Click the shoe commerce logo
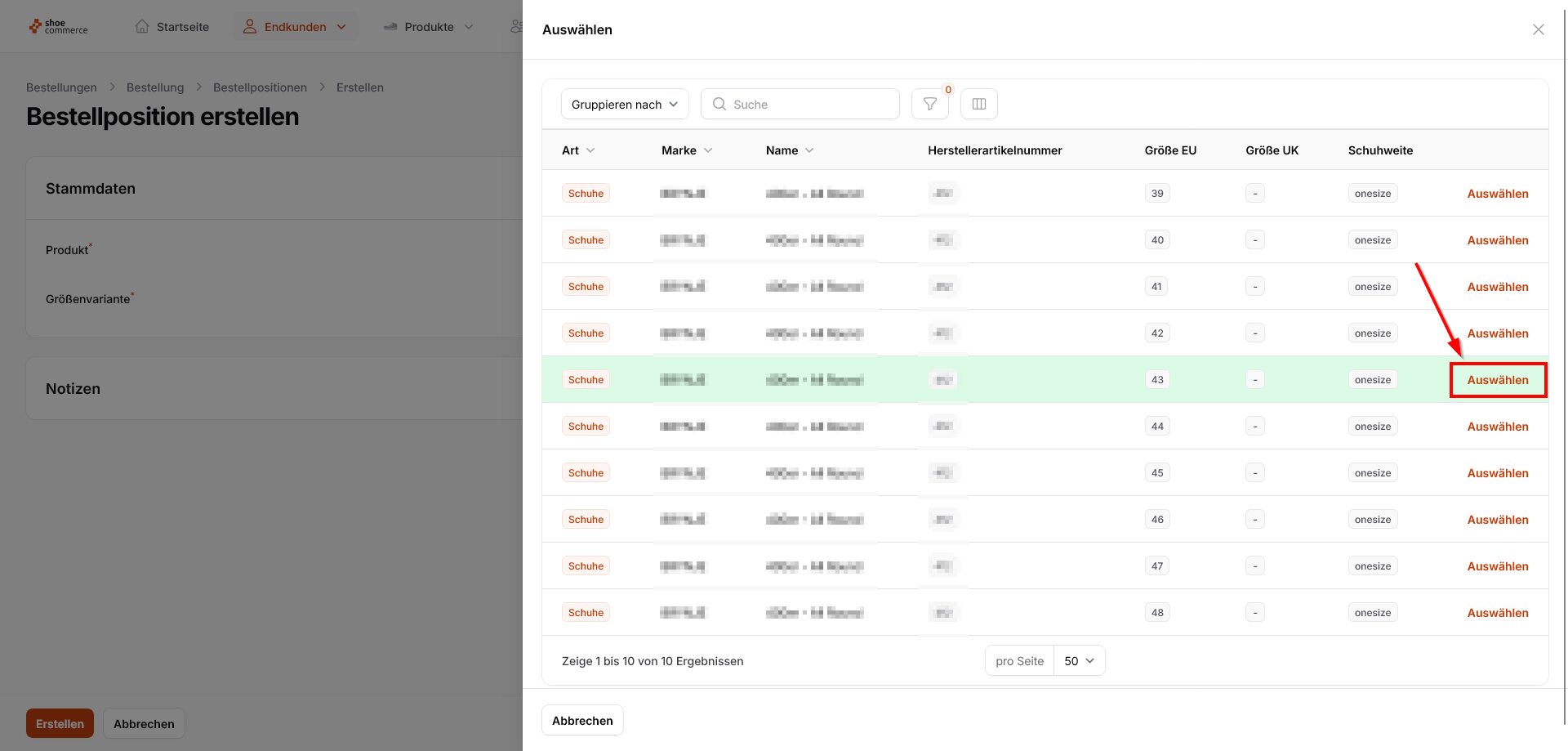 point(58,27)
